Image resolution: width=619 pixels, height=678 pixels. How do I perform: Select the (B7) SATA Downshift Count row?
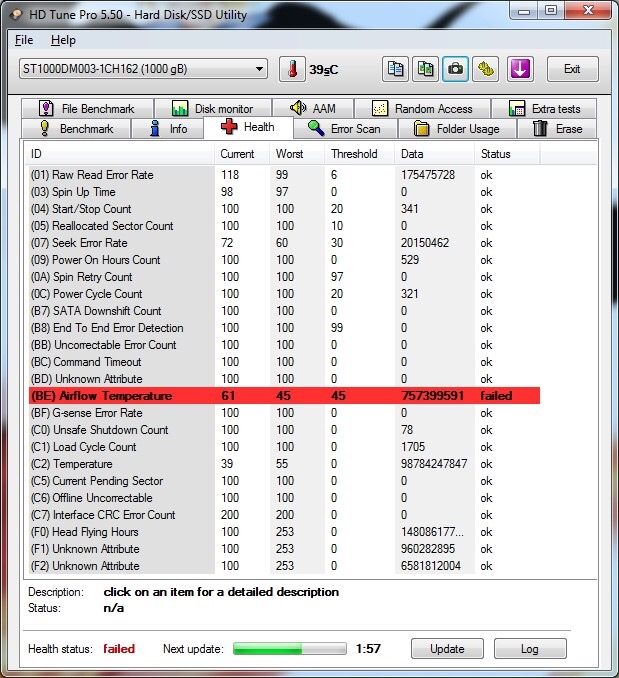click(284, 311)
